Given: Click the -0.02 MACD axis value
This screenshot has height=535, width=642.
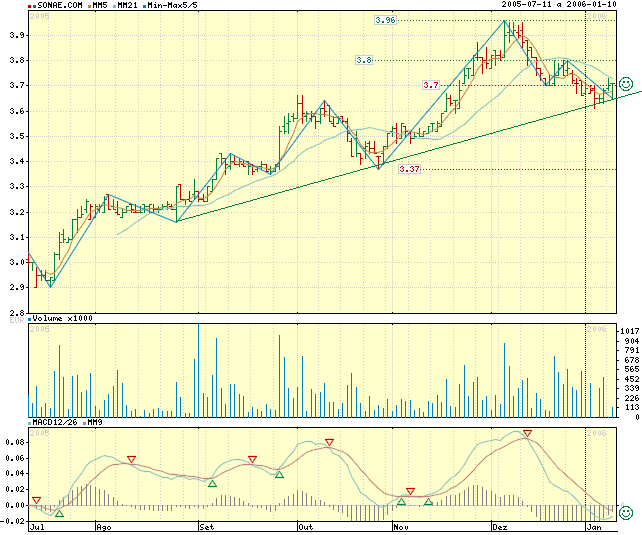Looking at the screenshot, I should point(12,521).
